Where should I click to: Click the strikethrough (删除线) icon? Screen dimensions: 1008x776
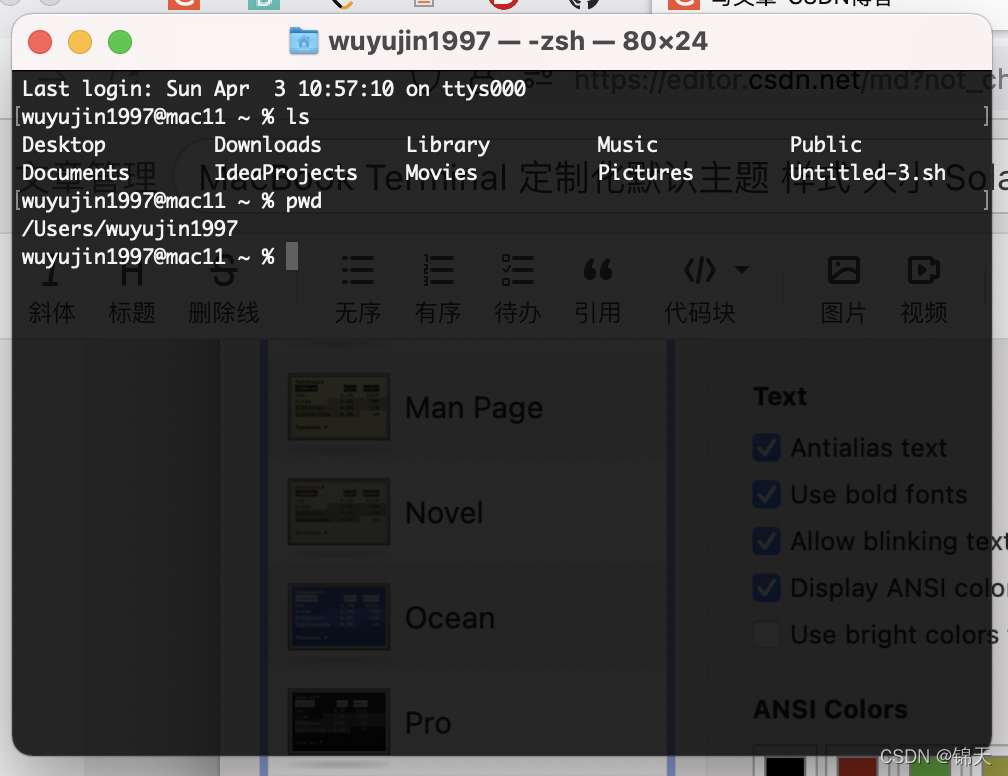click(x=224, y=273)
